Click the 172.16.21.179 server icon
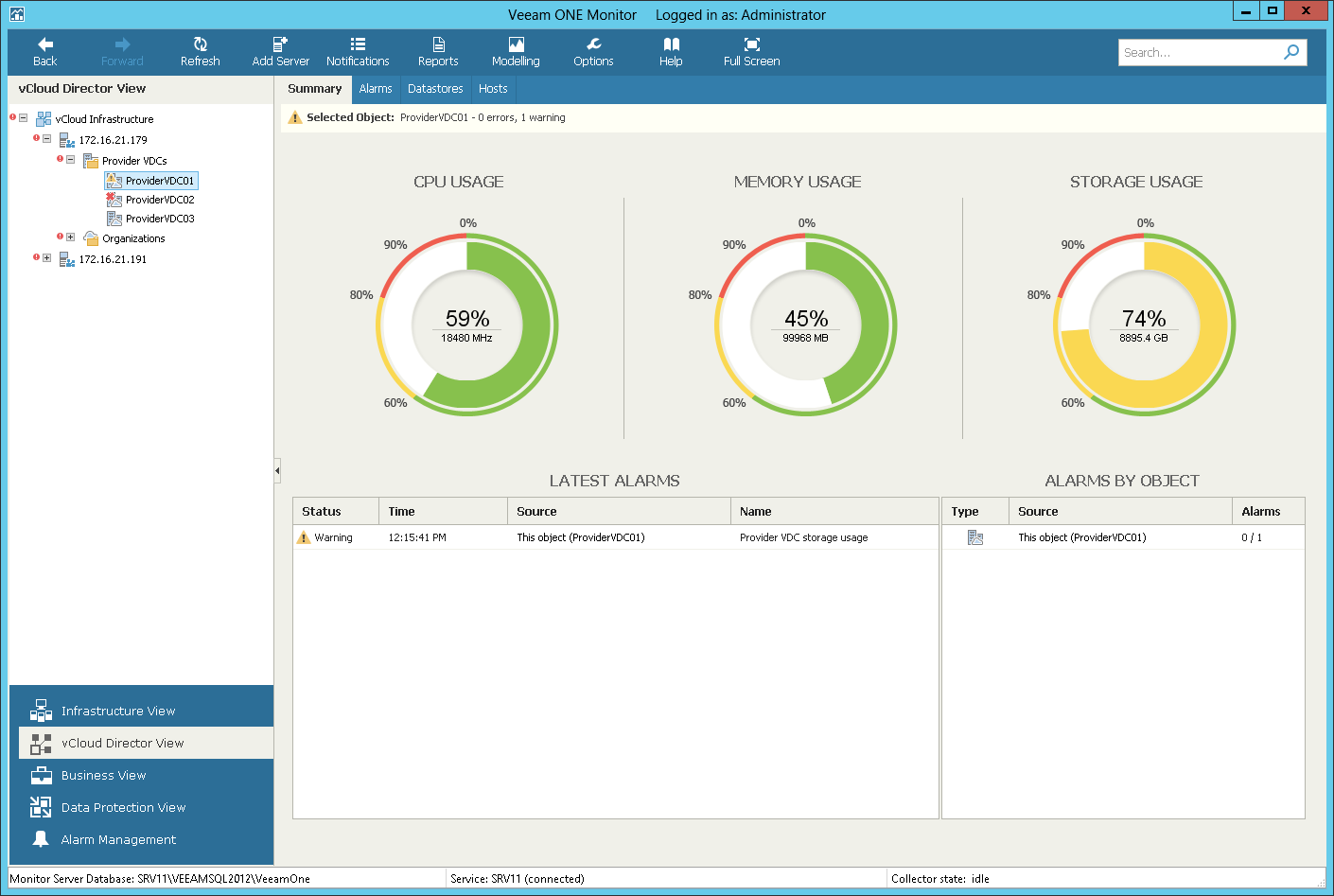 (67, 140)
